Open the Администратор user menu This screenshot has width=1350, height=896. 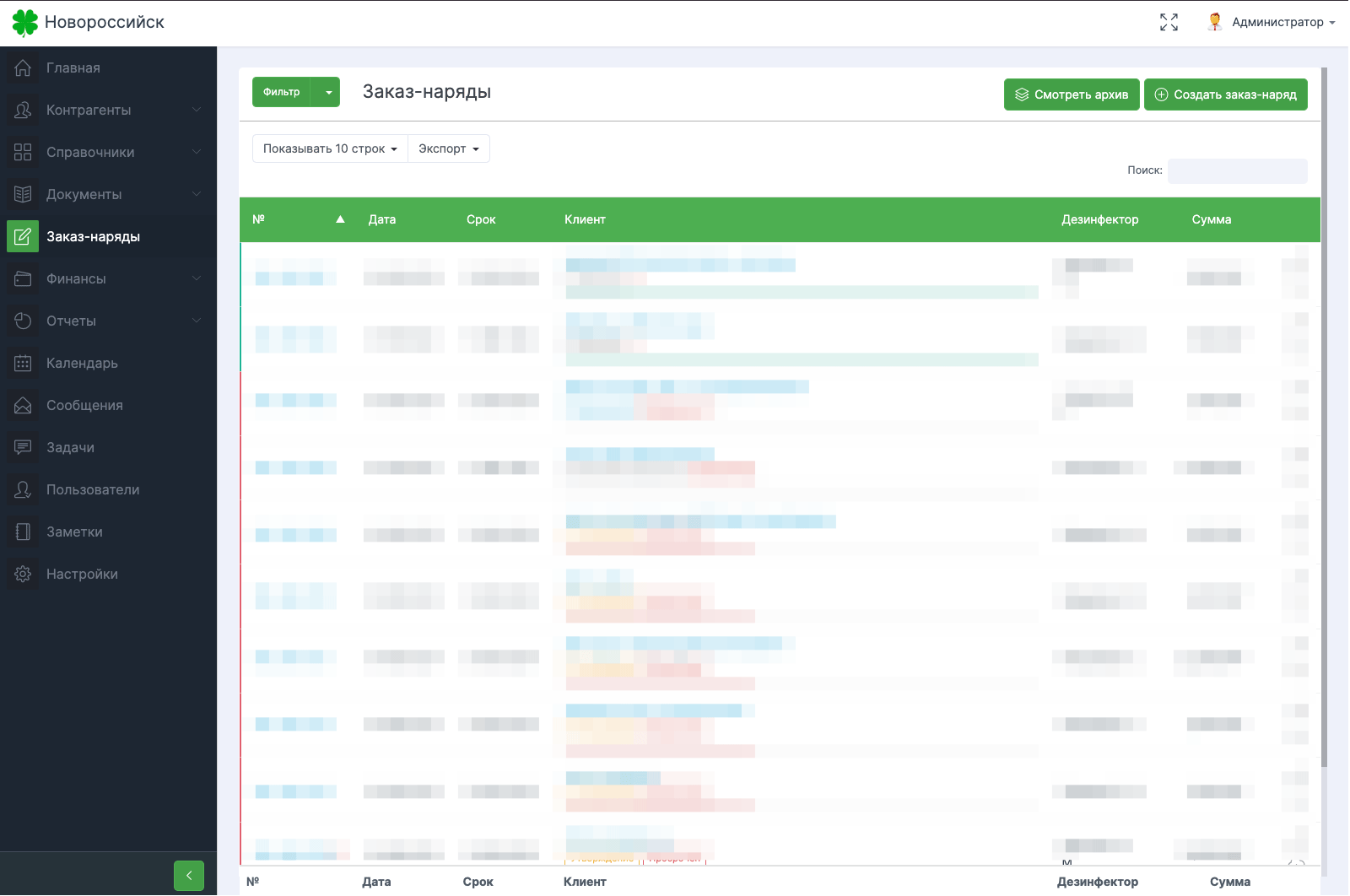point(1272,22)
